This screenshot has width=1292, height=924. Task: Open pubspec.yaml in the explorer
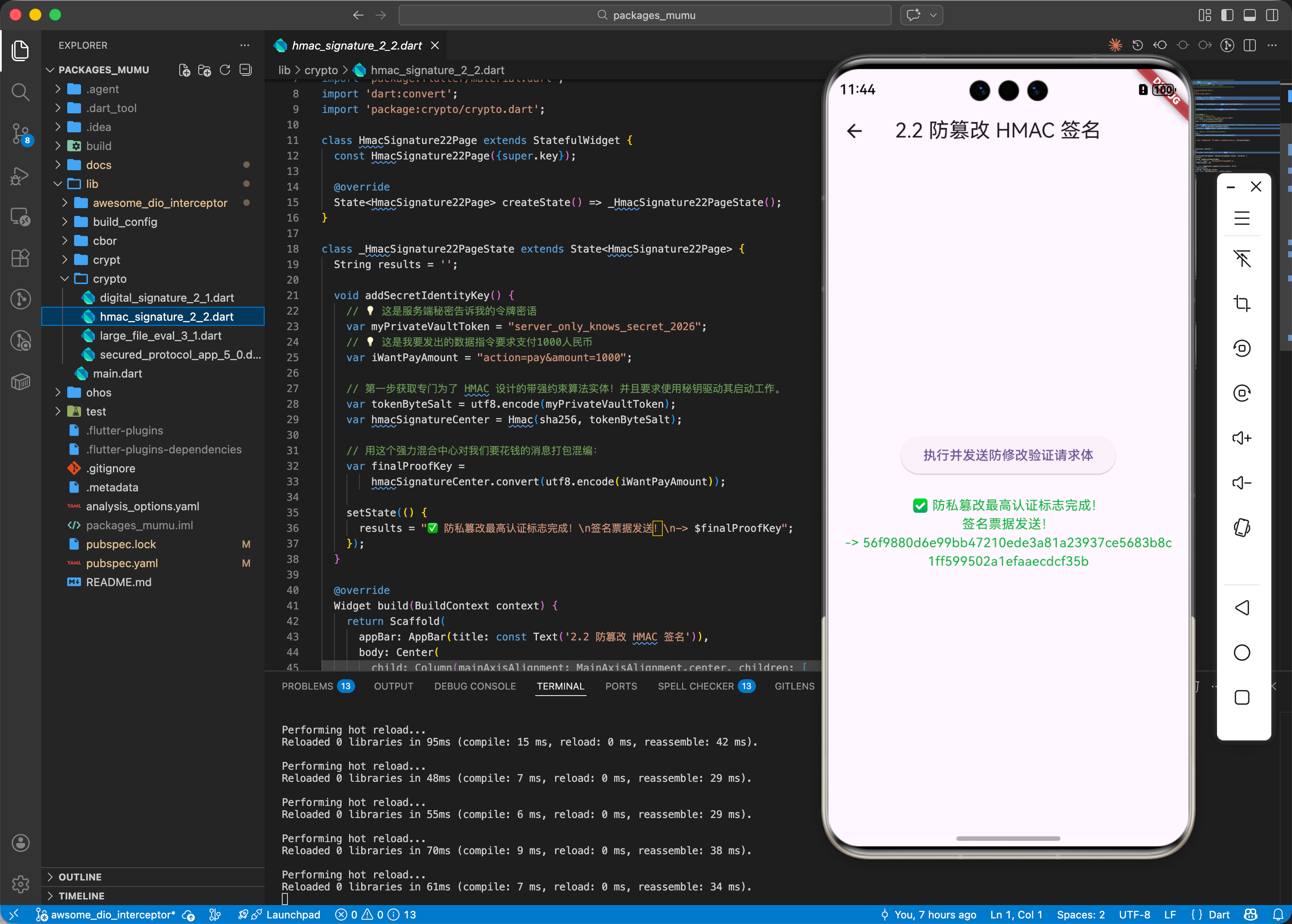coord(153,563)
